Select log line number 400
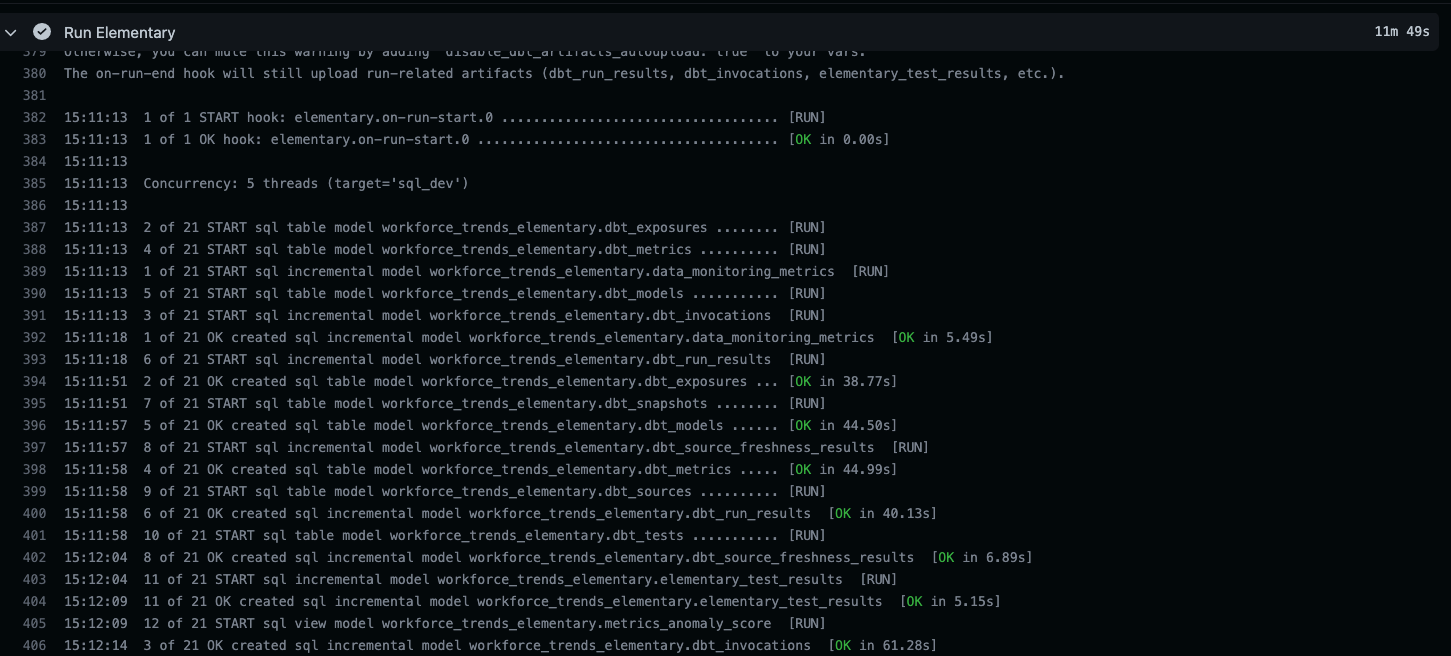This screenshot has height=656, width=1451. (x=35, y=513)
